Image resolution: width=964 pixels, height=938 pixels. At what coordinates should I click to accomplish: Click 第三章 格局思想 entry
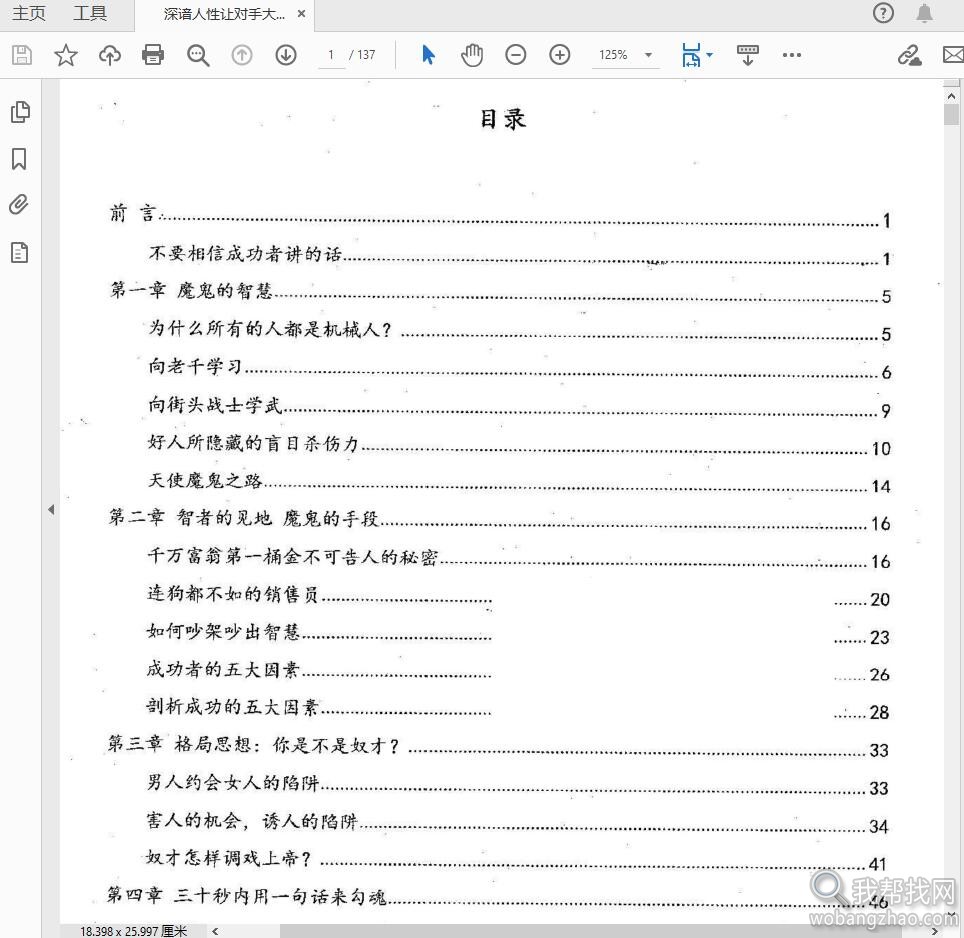498,746
